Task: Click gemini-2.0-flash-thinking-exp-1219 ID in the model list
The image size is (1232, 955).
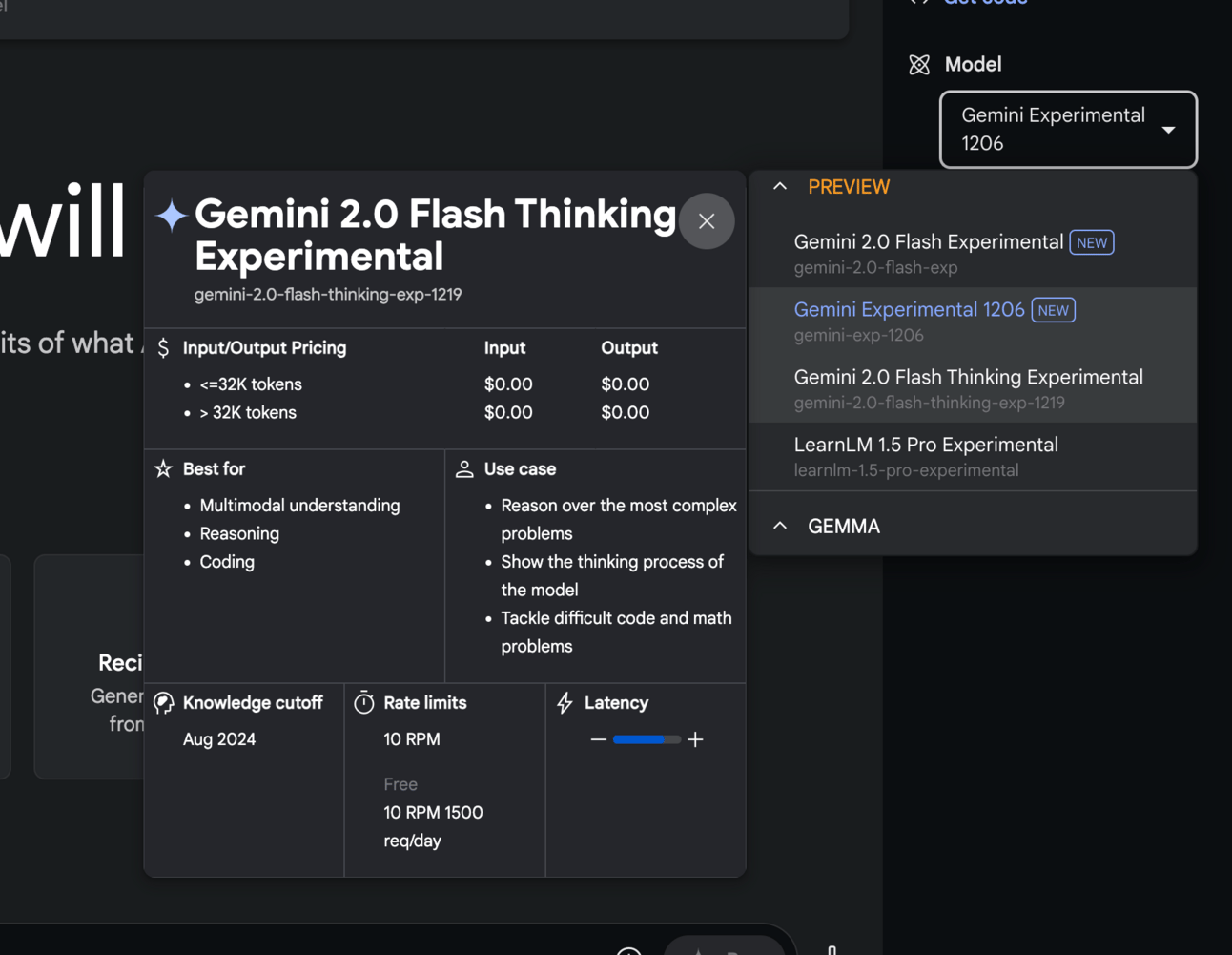Action: (x=930, y=403)
